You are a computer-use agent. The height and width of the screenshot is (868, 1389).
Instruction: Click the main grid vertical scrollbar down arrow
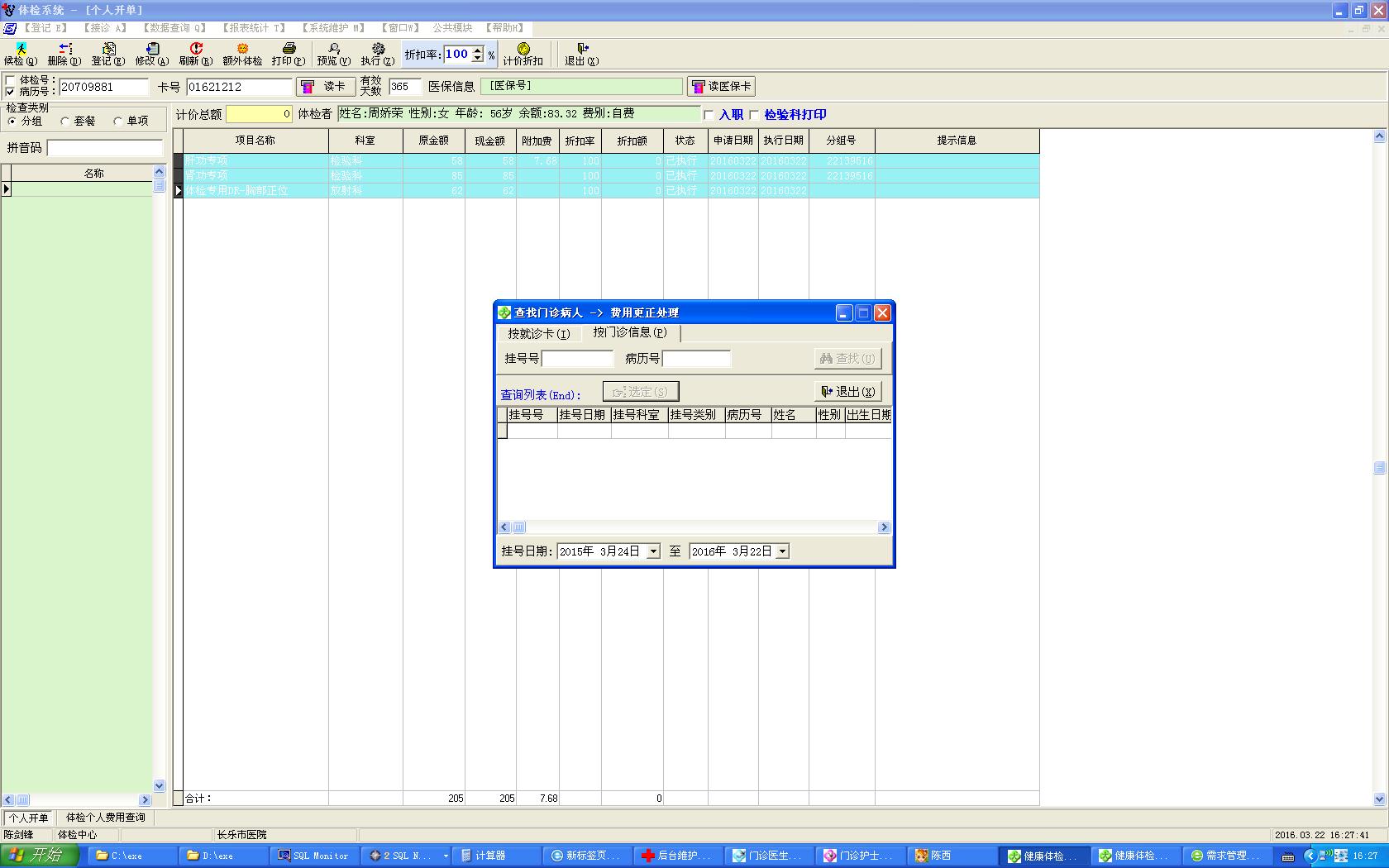point(1379,799)
